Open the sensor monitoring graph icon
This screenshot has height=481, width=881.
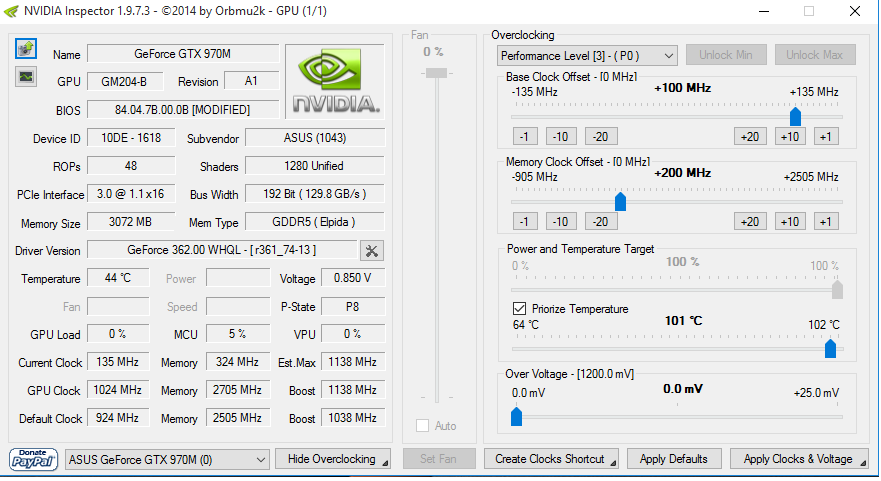pyautogui.click(x=26, y=76)
